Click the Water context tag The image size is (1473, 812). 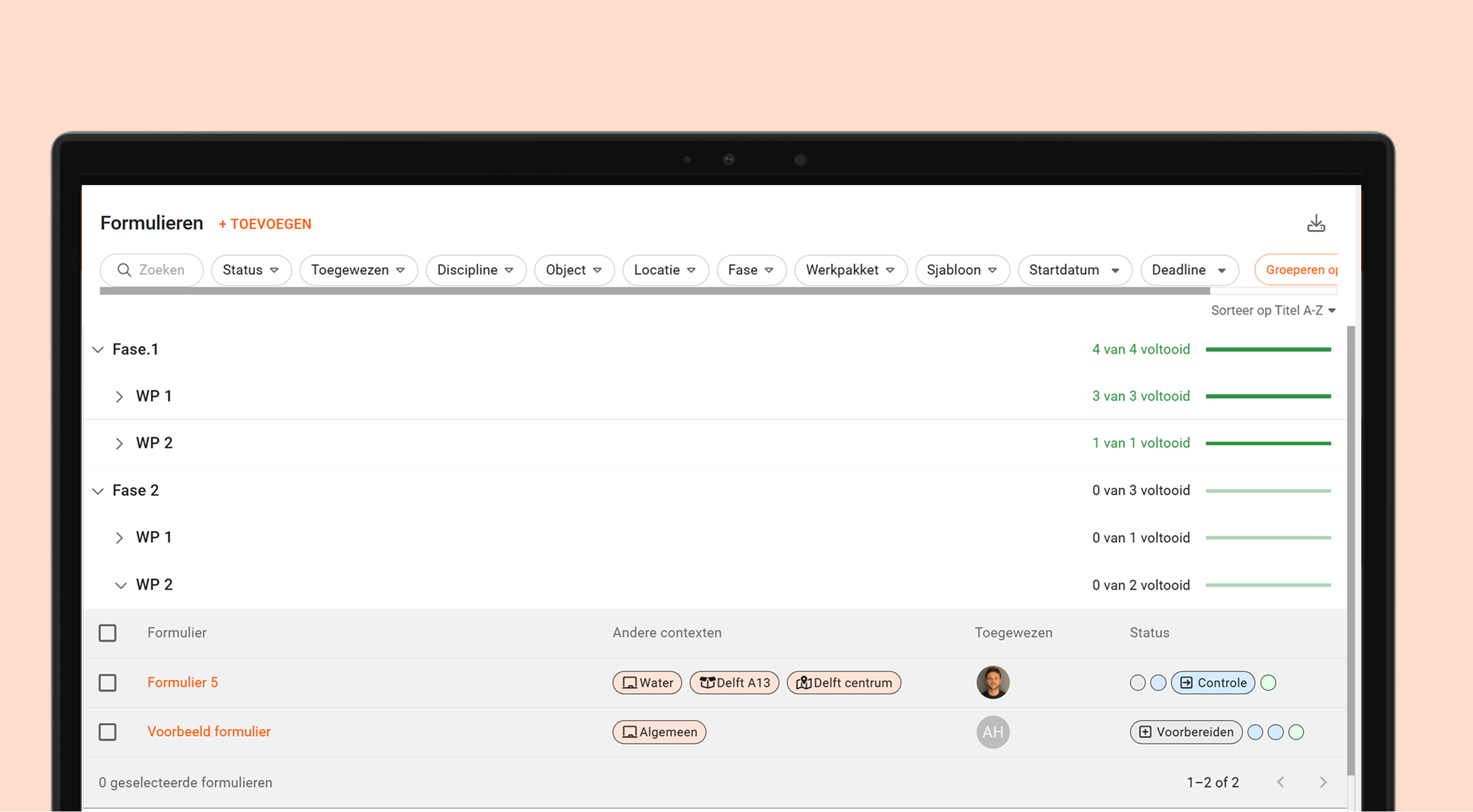click(x=647, y=683)
